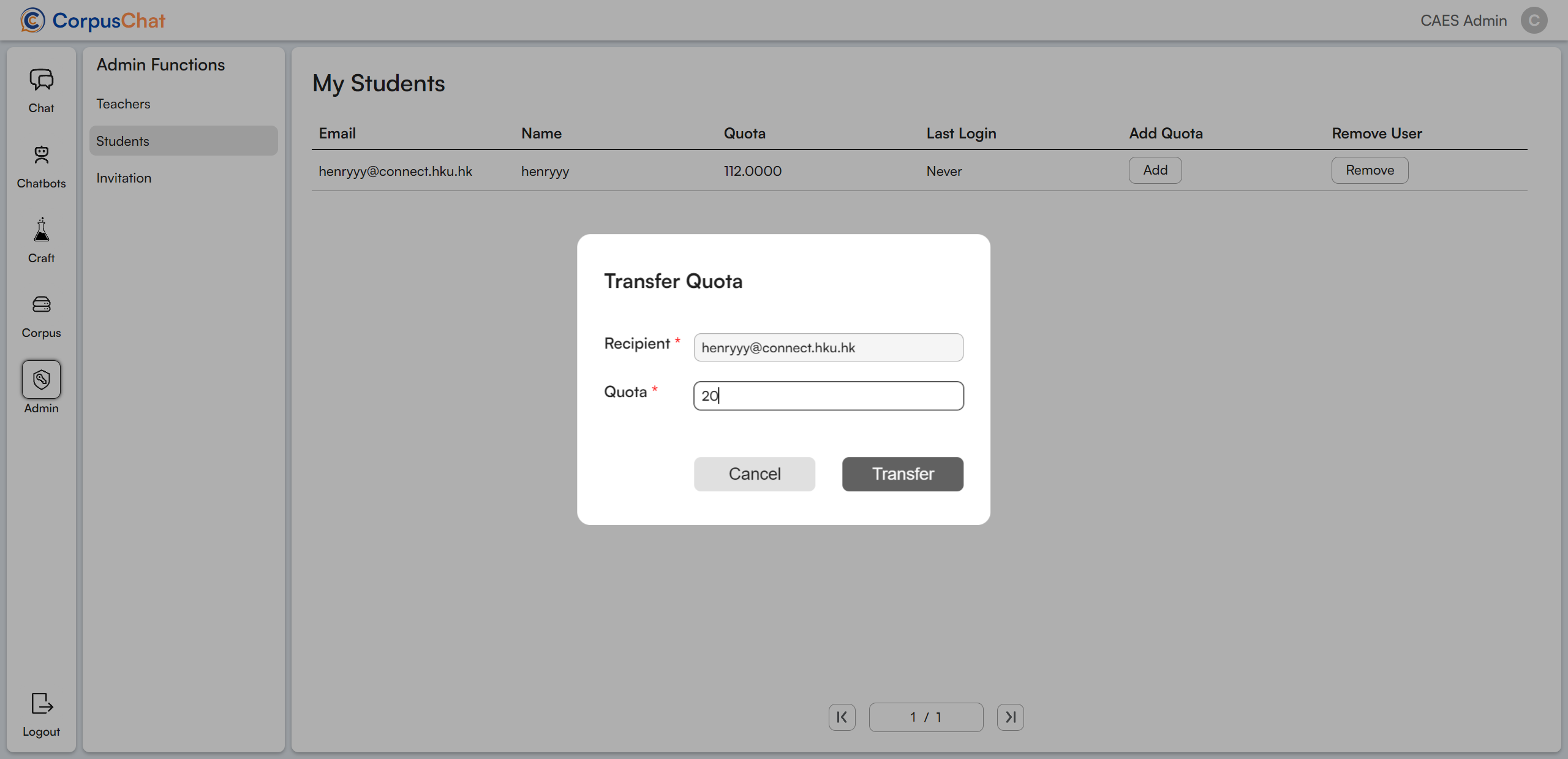The width and height of the screenshot is (1568, 759).
Task: Go to first page arrow
Action: [x=842, y=717]
